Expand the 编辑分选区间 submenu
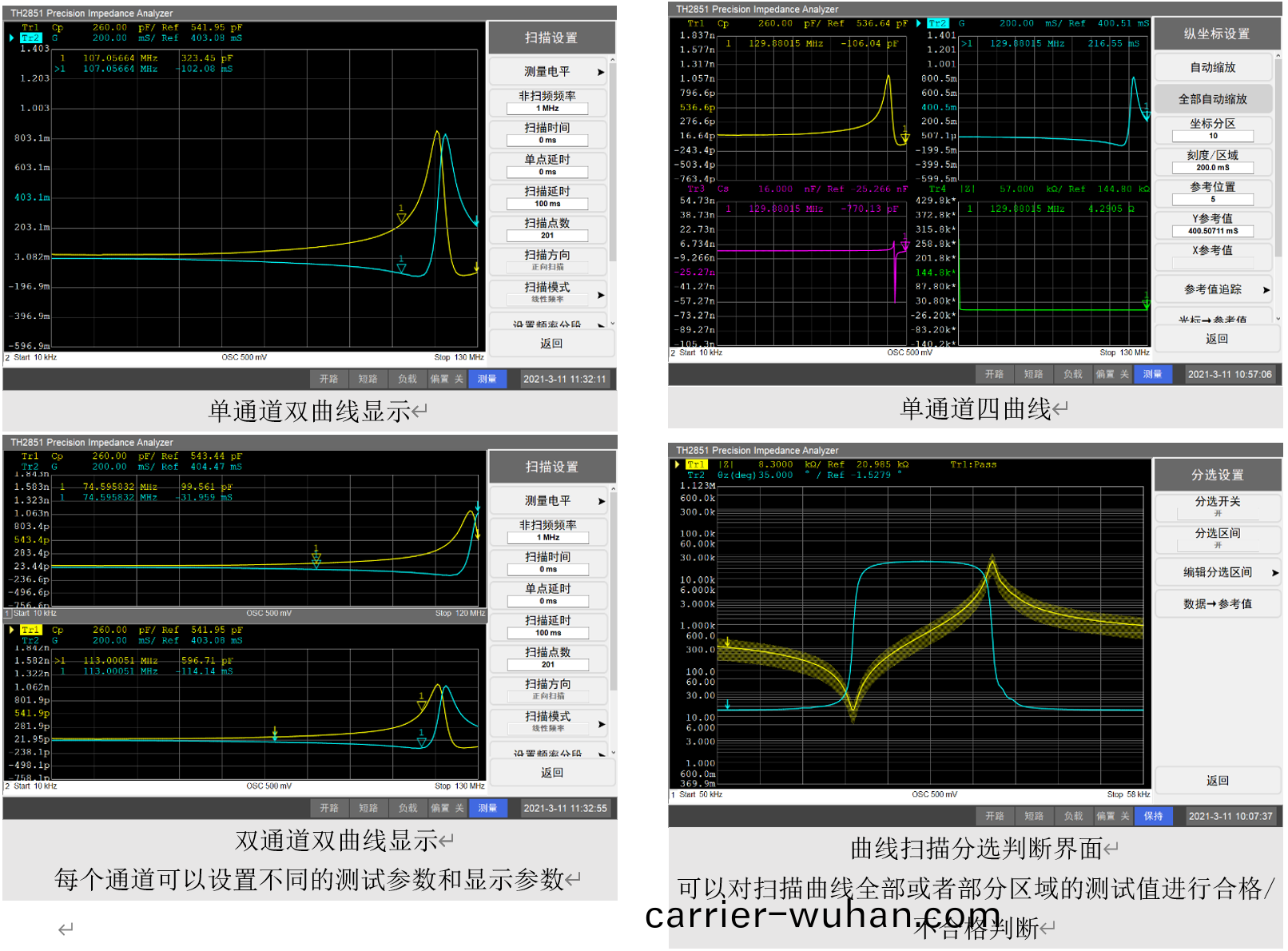The height and width of the screenshot is (951, 1288). coord(1274,572)
